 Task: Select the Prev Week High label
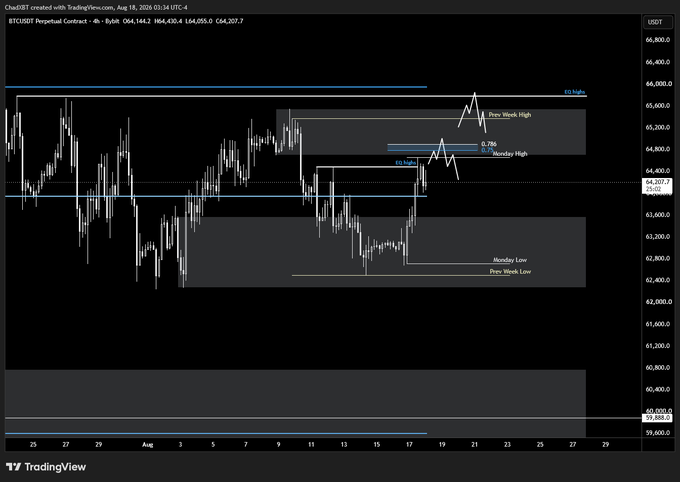[510, 115]
